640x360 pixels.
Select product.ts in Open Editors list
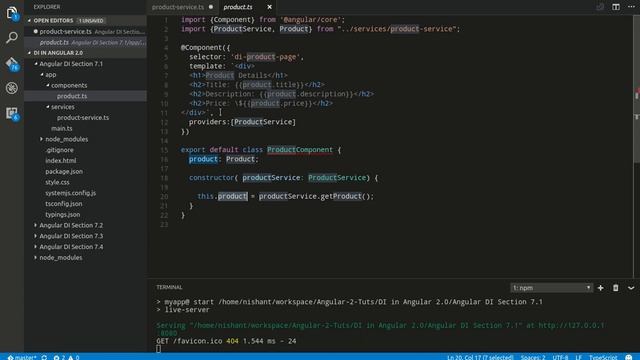click(x=85, y=42)
